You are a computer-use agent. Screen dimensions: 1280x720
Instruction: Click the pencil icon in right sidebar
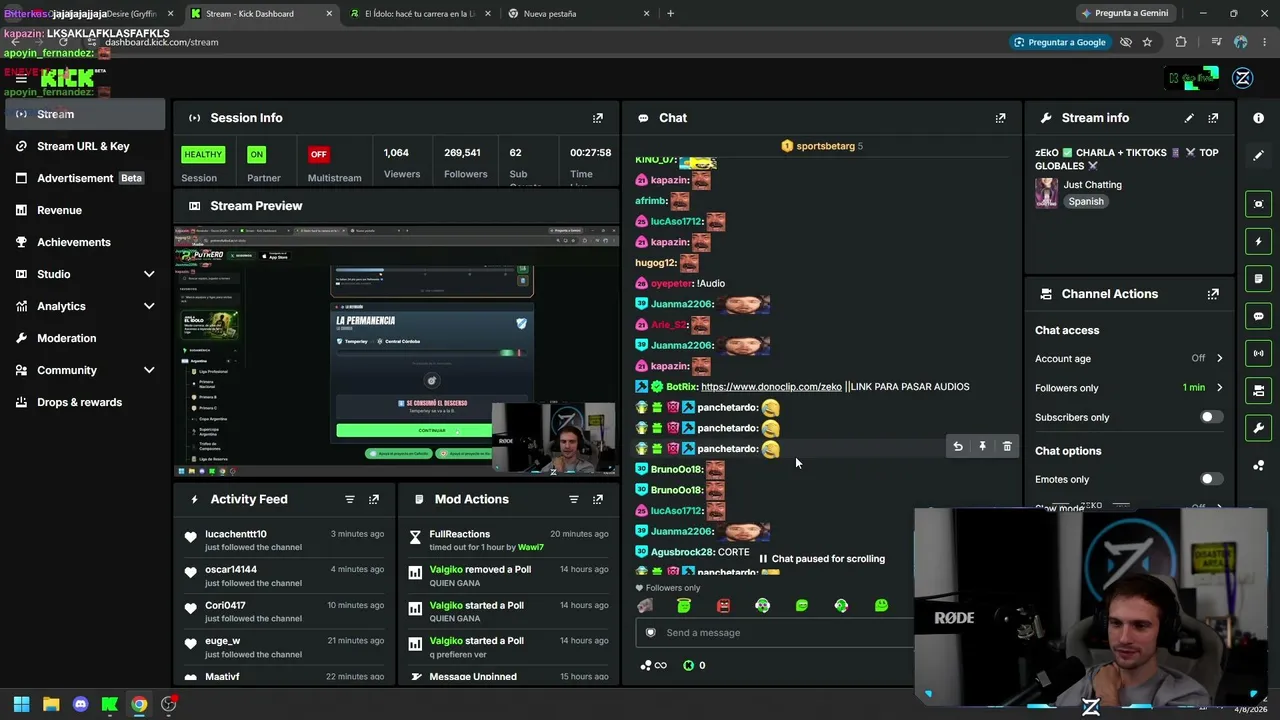(x=1258, y=155)
